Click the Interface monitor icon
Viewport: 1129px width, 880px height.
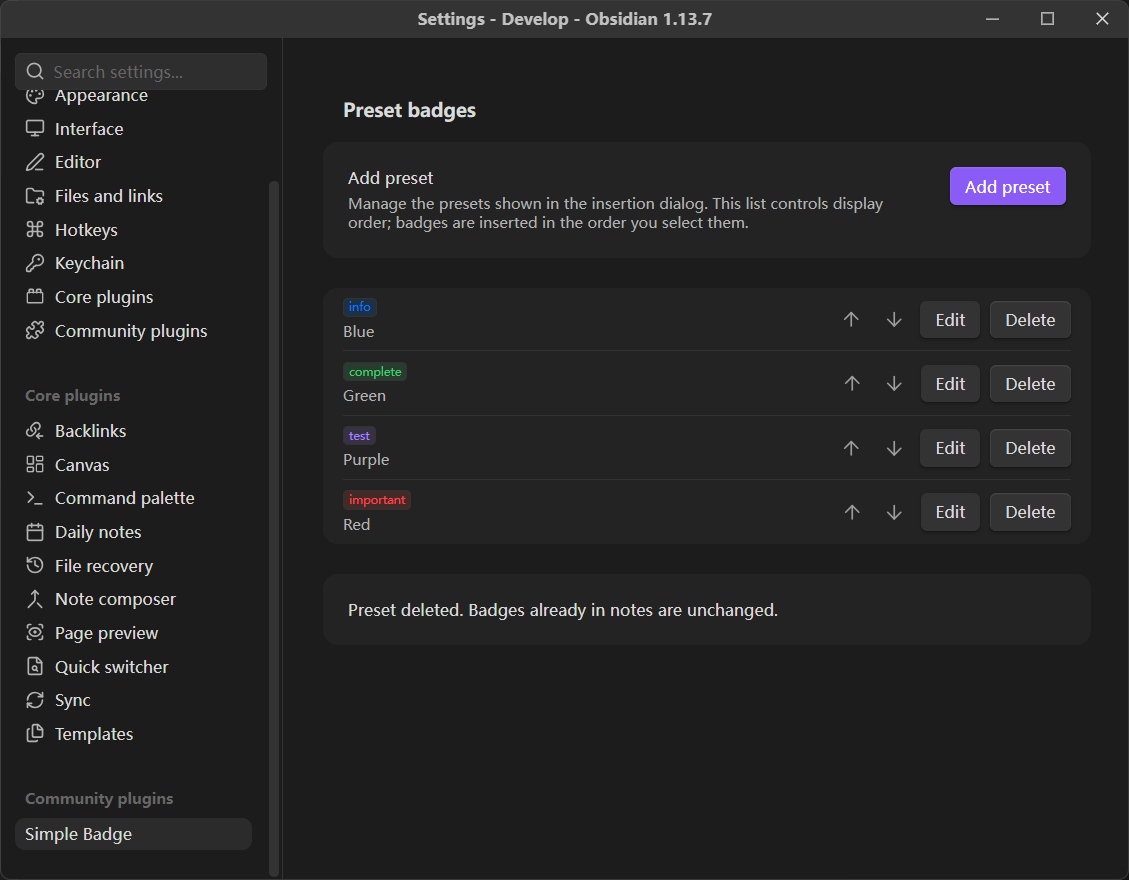click(35, 128)
